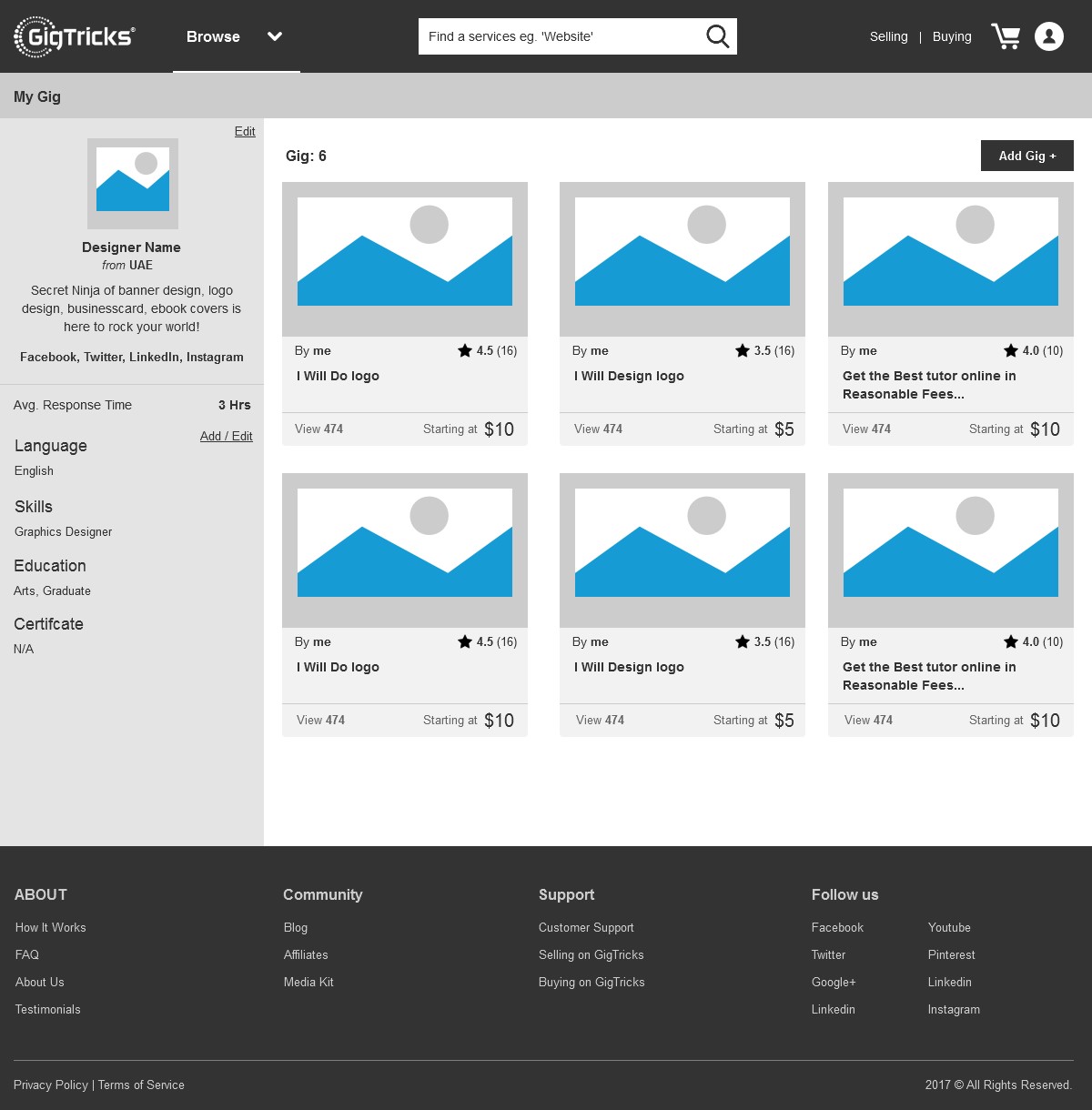Click star rating on first 'I Will Design logo' gig

click(743, 351)
